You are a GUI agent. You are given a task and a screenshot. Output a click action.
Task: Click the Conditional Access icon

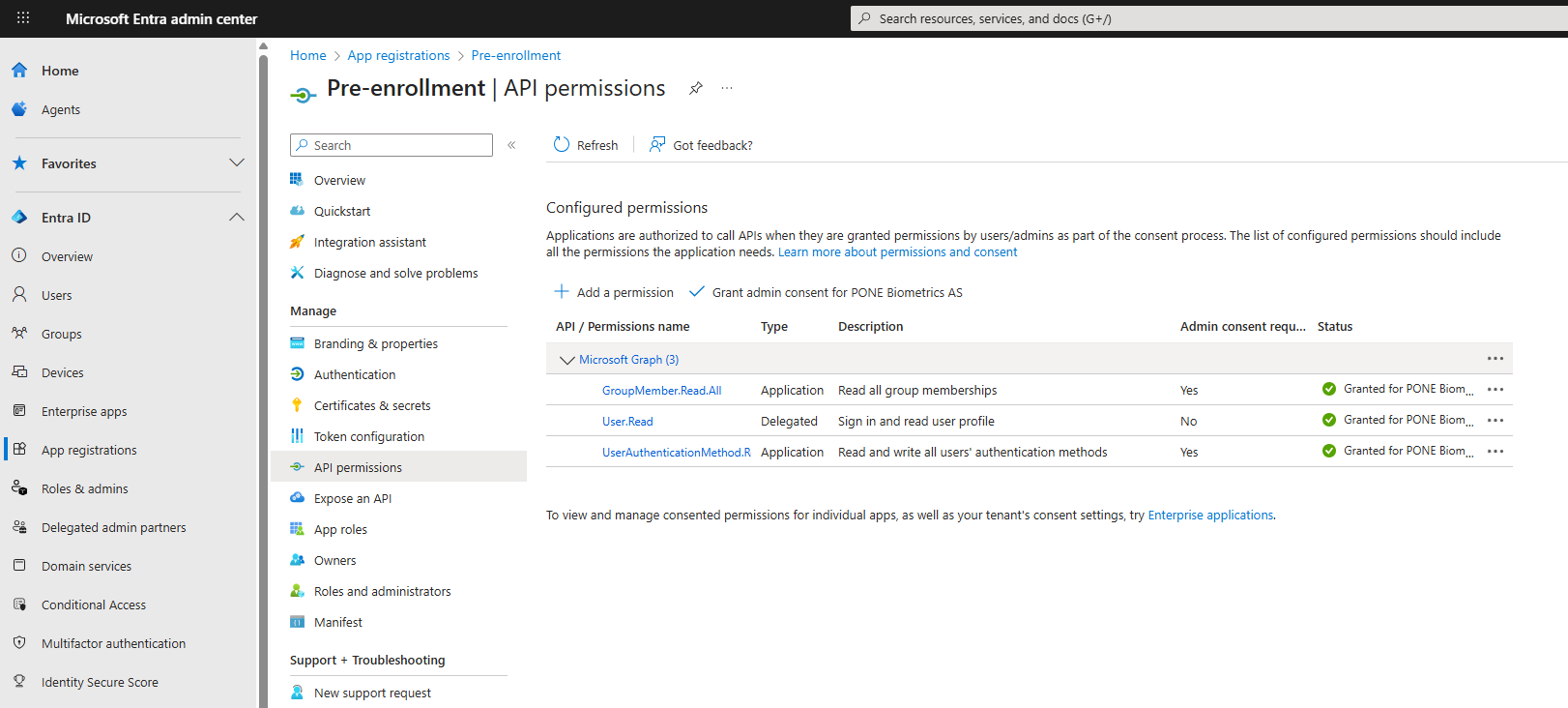19,605
